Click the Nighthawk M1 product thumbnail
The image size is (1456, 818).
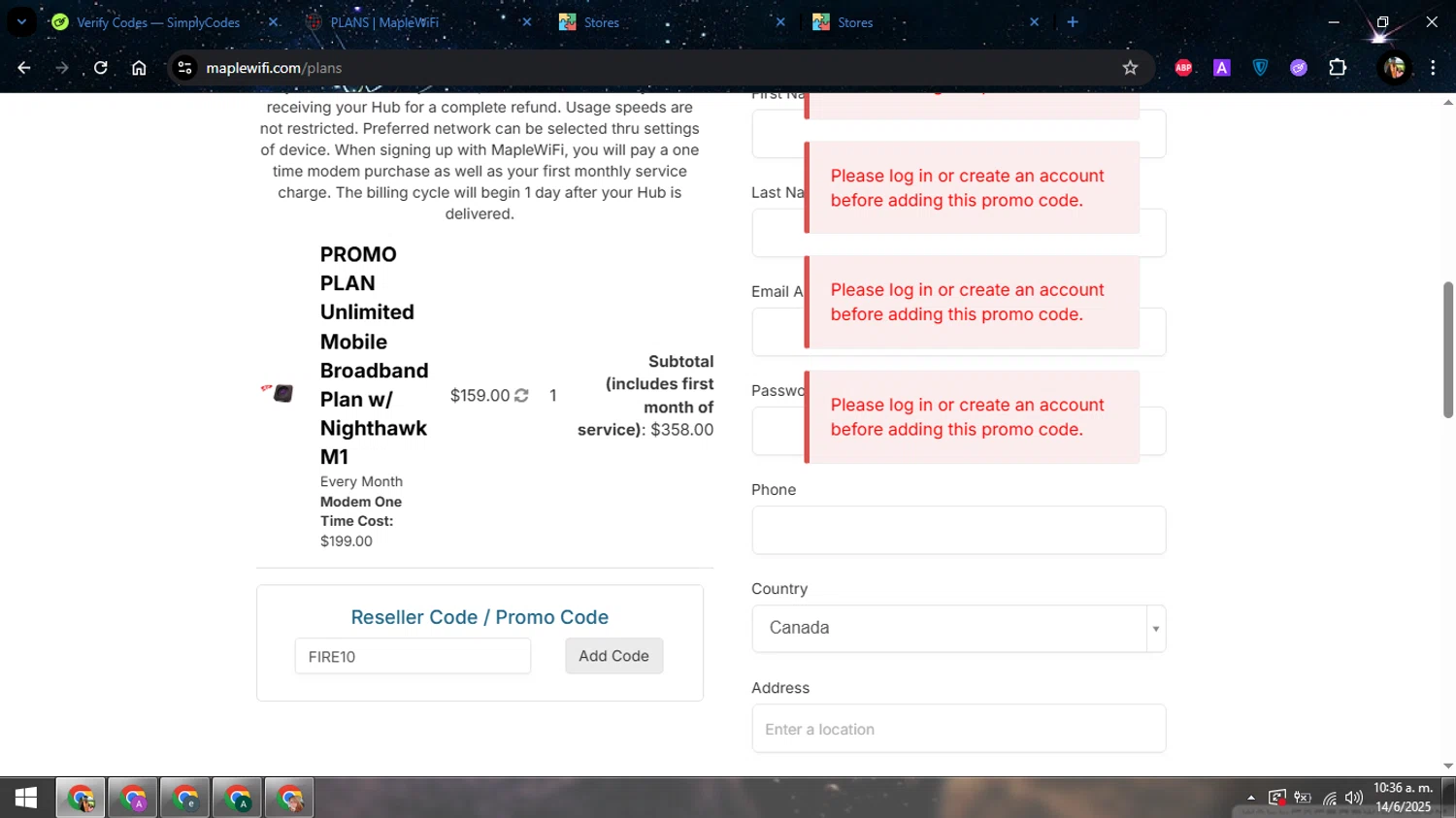click(x=279, y=392)
